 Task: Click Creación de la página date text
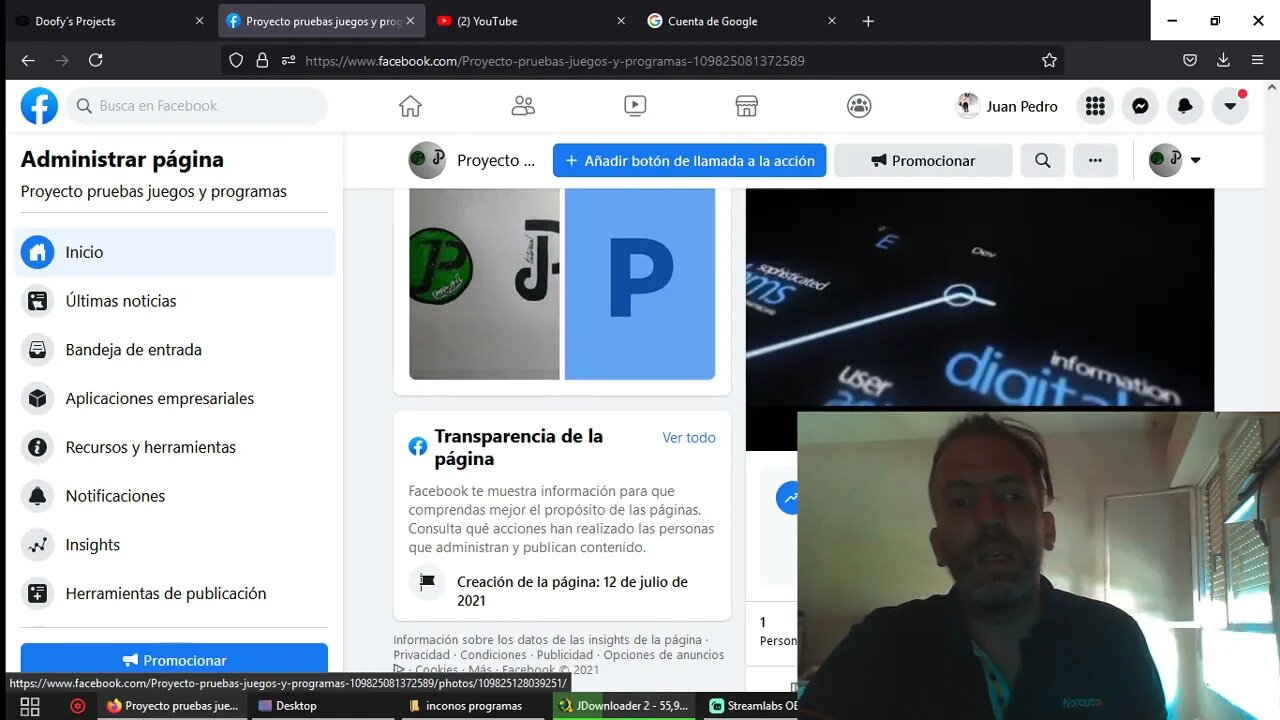(x=572, y=591)
